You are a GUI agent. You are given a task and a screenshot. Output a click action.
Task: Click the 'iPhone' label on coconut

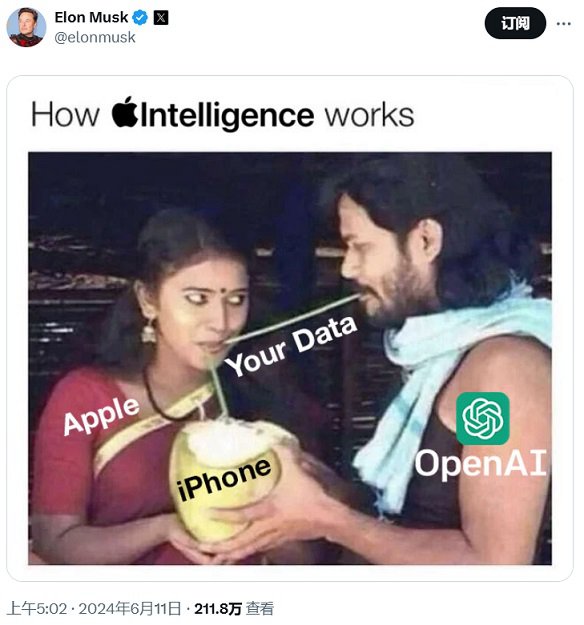point(224,479)
